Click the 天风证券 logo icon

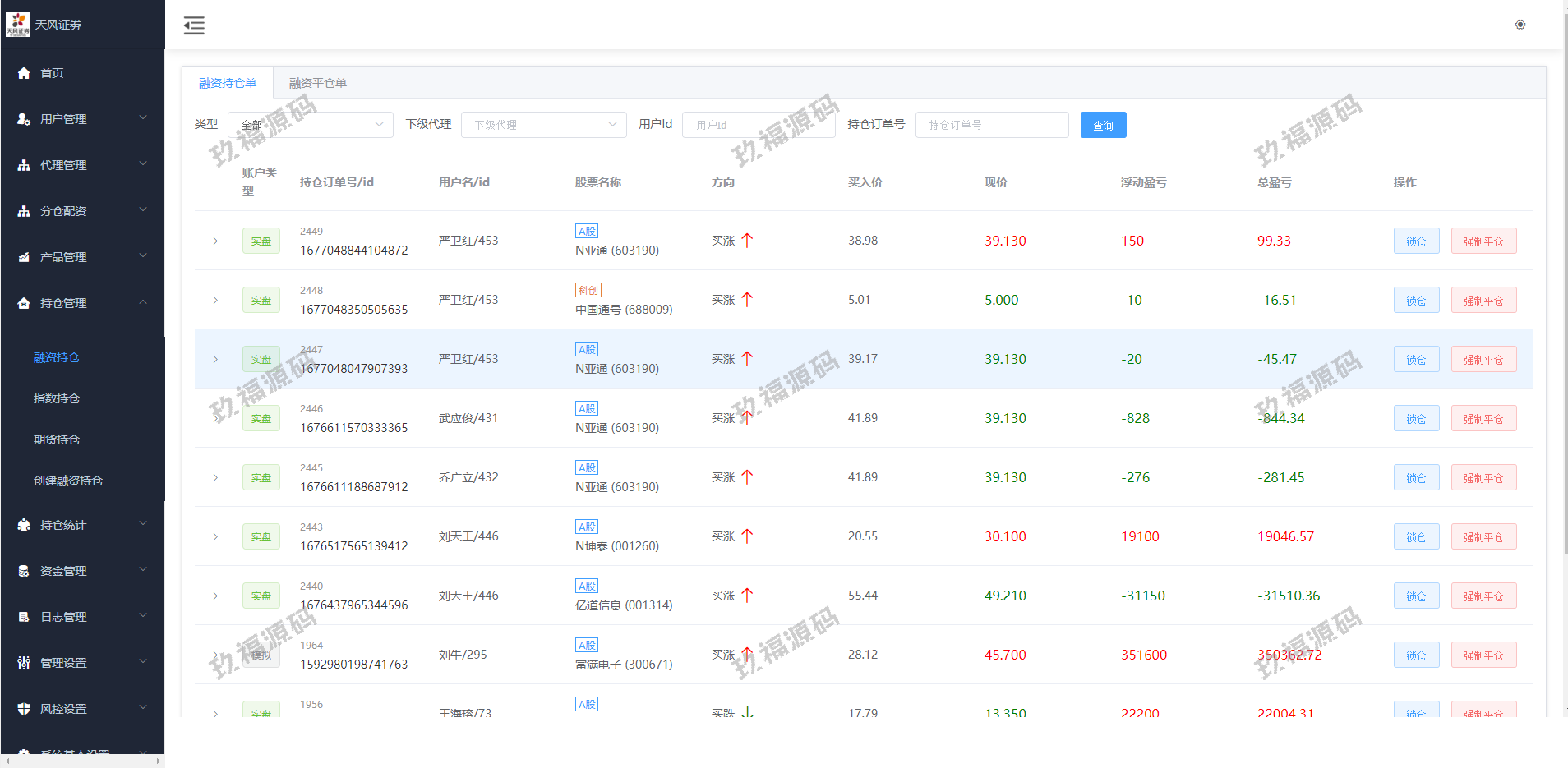click(17, 25)
